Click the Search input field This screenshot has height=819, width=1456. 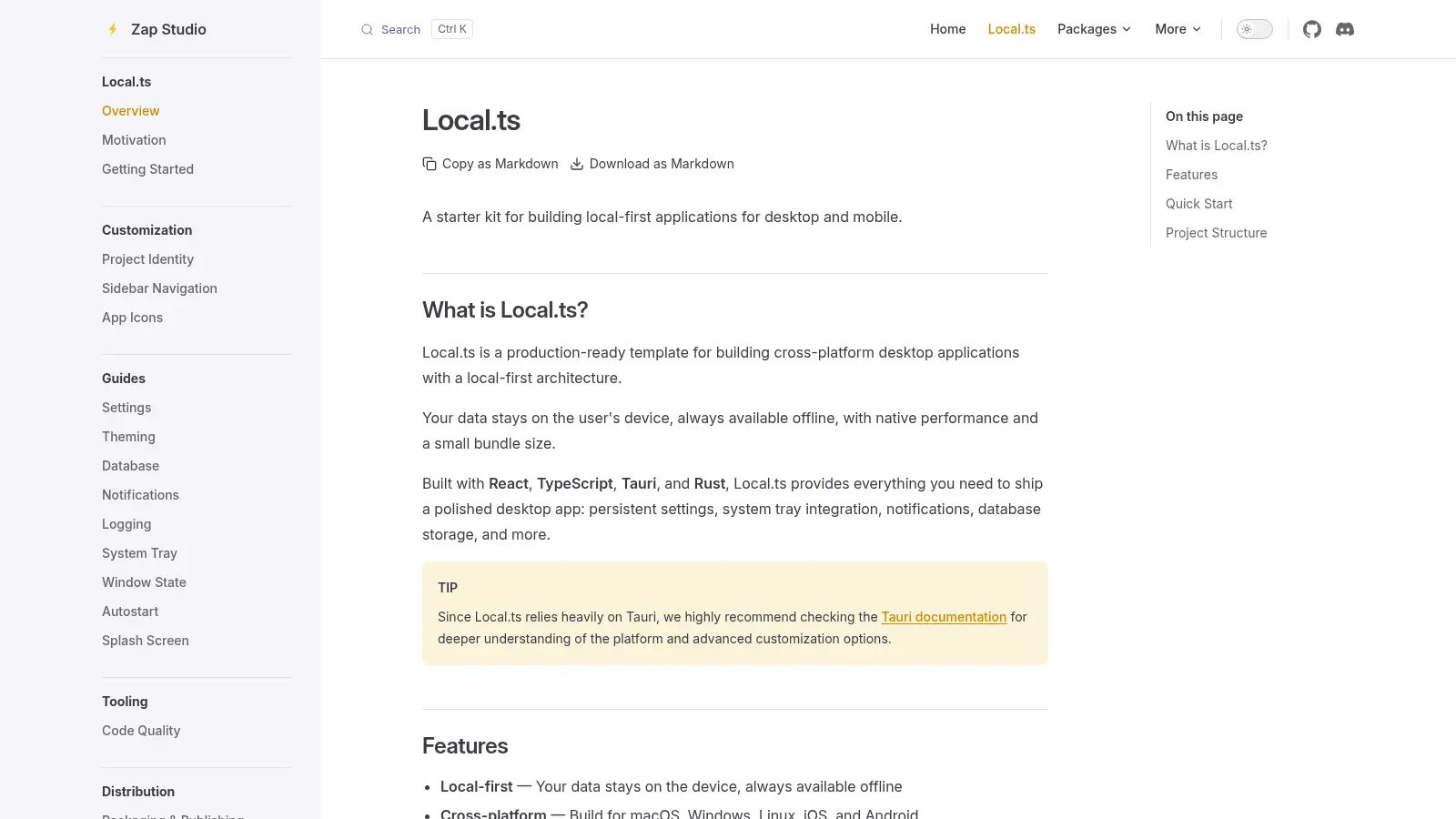coord(417,29)
